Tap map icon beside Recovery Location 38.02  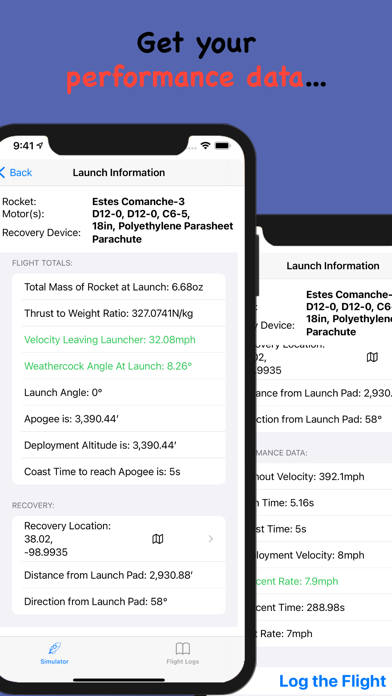(158, 539)
